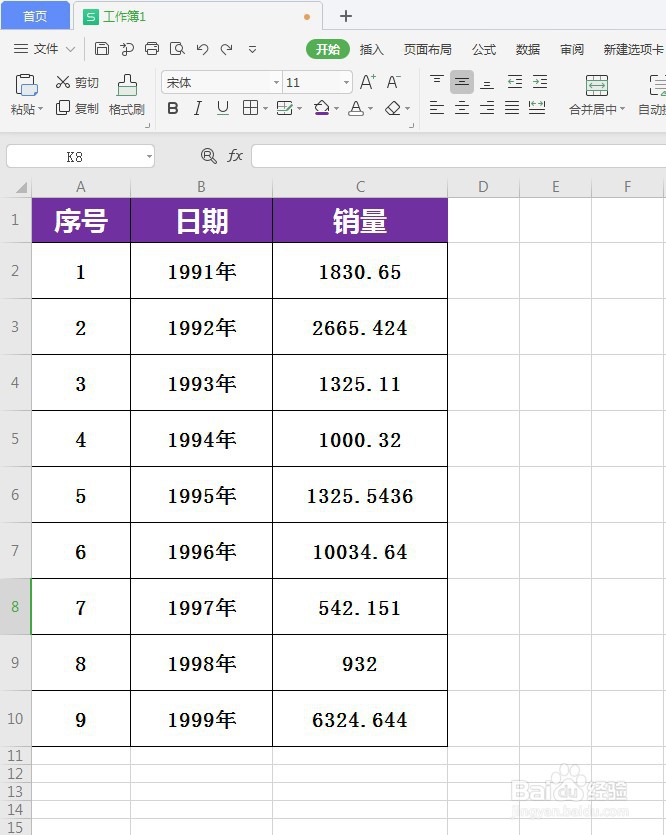
Task: Open Print Preview from quick access toolbar
Action: tap(177, 49)
